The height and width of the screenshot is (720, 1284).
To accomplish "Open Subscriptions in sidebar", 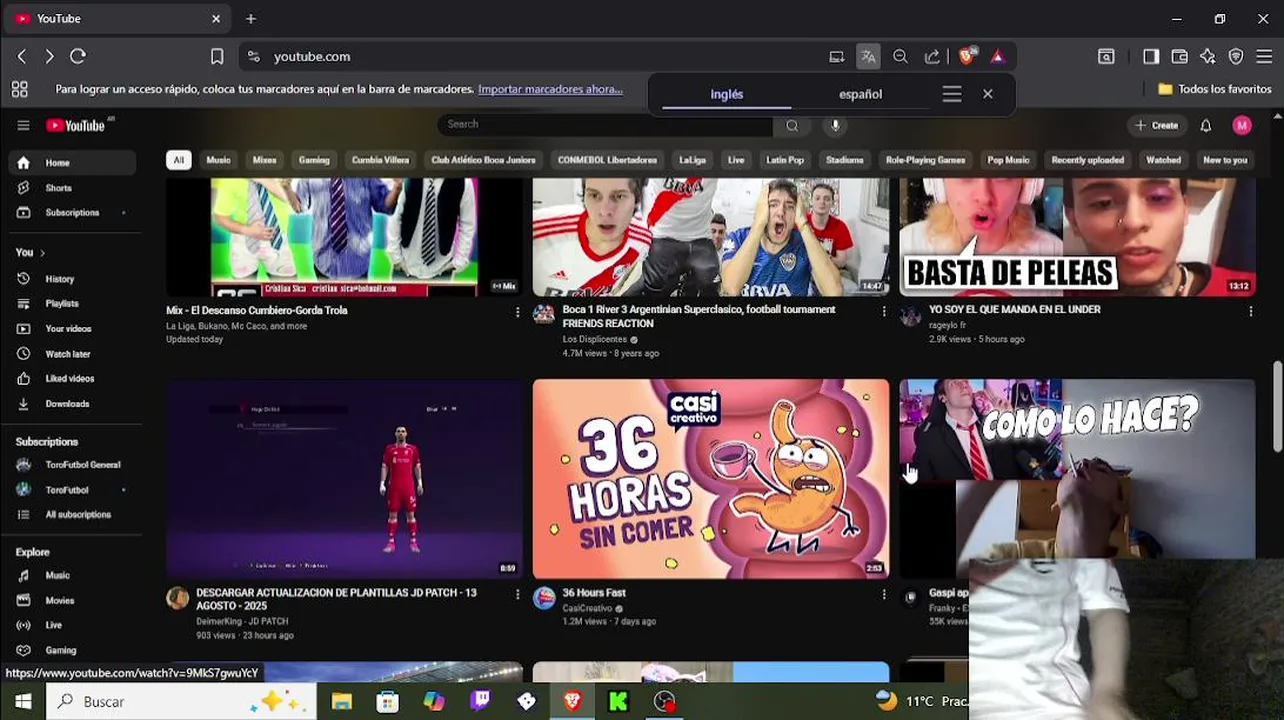I will tap(72, 213).
